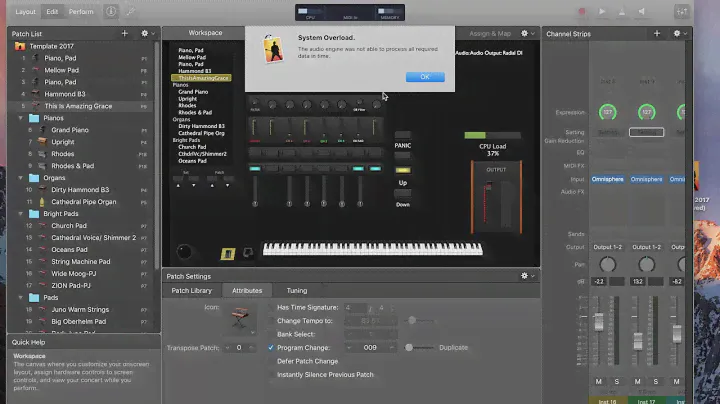720x404 pixels.
Task: Solo the first channel strip
Action: [x=615, y=382]
